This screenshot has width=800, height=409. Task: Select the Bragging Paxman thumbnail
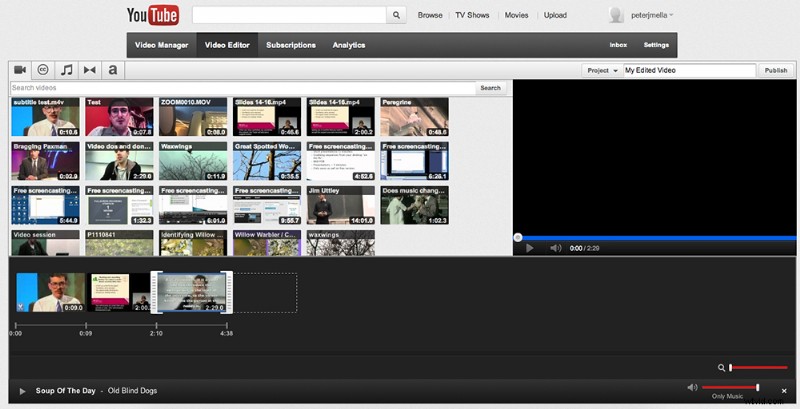(45, 161)
